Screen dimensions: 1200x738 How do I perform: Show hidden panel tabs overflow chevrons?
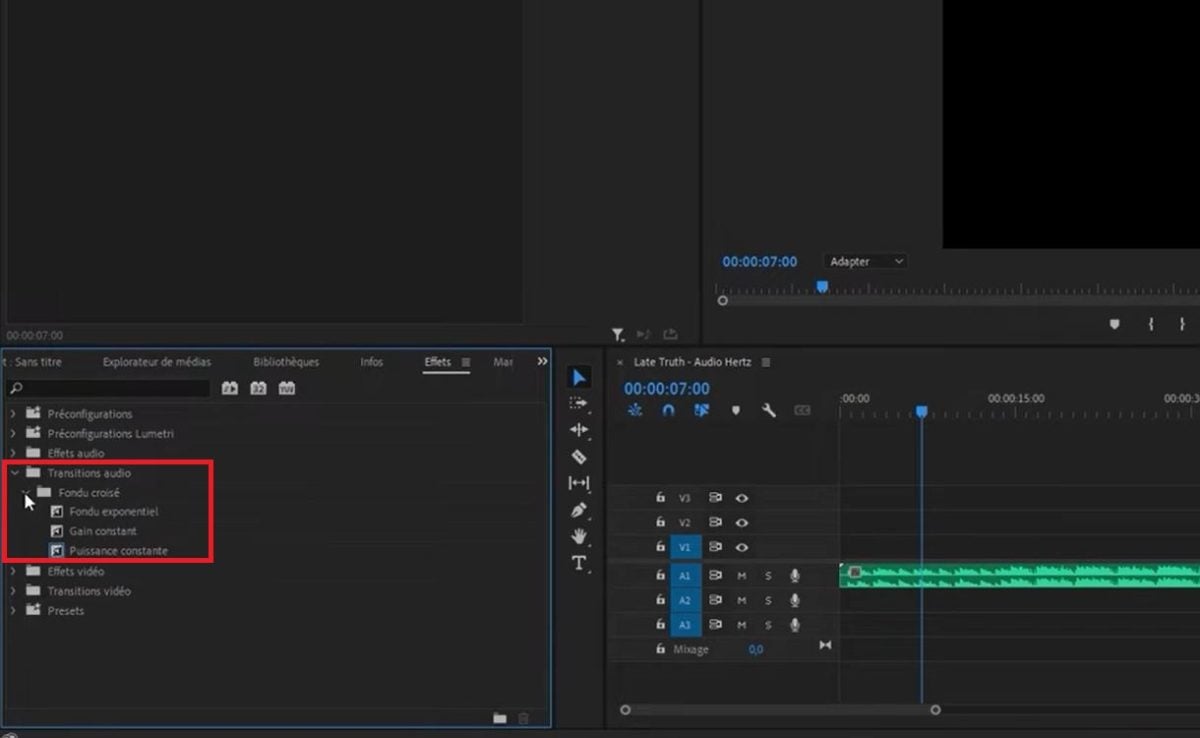[x=542, y=361]
